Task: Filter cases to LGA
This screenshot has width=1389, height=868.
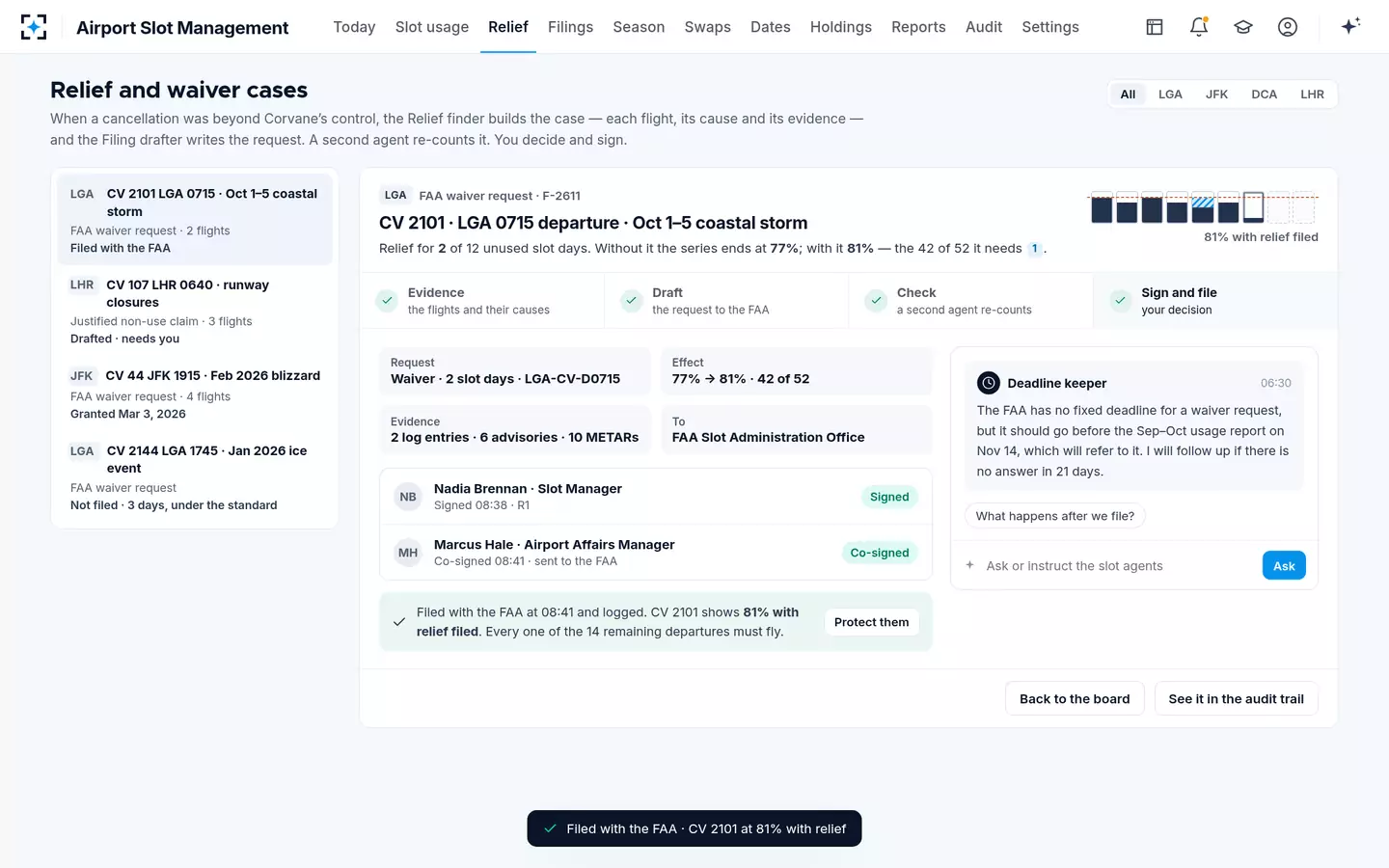Action: click(1170, 95)
